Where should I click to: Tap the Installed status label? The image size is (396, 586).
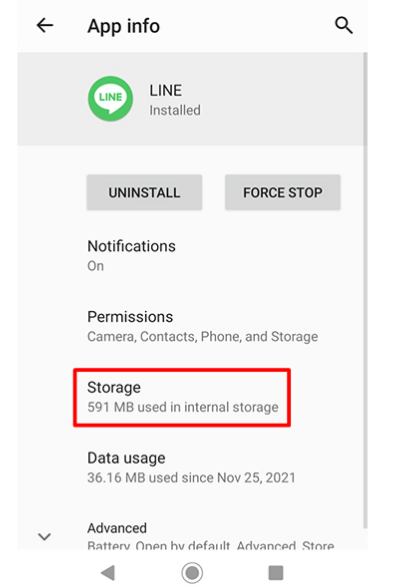[x=175, y=110]
